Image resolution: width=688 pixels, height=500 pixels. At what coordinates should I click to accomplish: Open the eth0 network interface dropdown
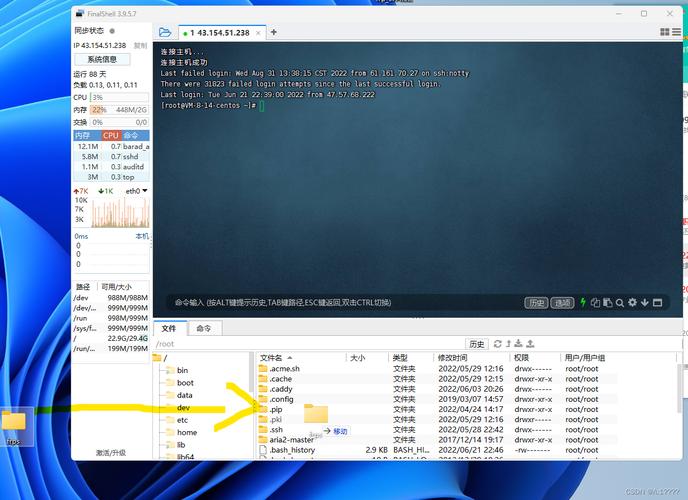tap(136, 191)
